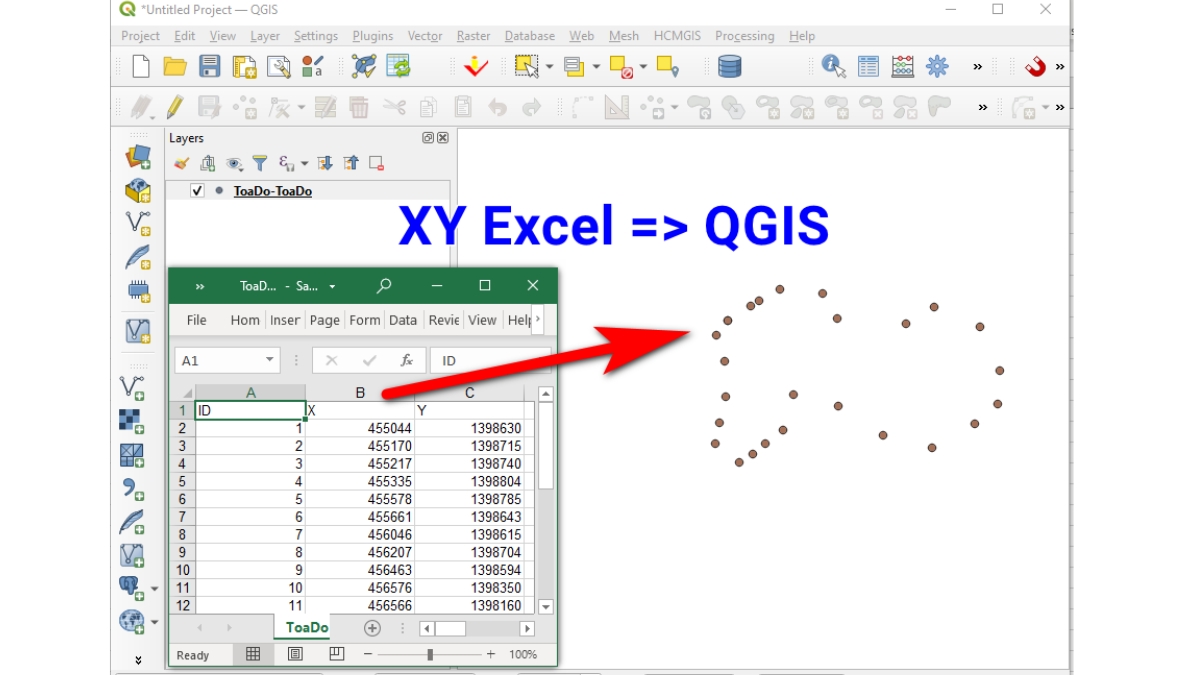Open the Processing Toolbox gear icon
1200x675 pixels.
tap(937, 67)
